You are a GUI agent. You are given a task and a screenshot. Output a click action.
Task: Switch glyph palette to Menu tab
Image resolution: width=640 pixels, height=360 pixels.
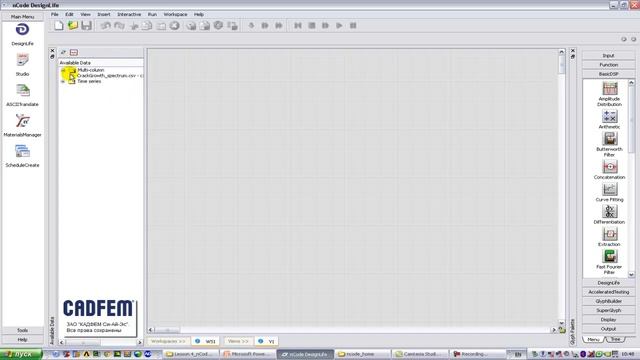click(x=593, y=340)
